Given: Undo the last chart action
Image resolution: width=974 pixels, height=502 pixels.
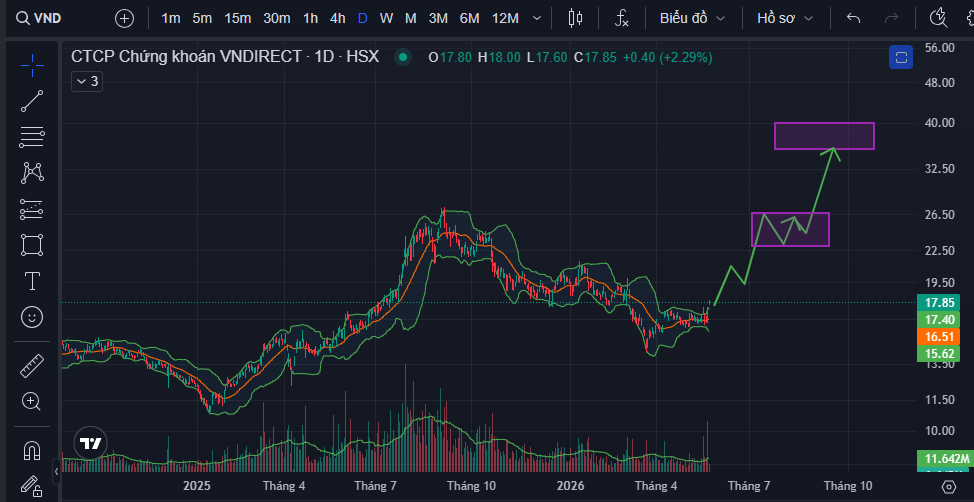Looking at the screenshot, I should click(x=853, y=19).
